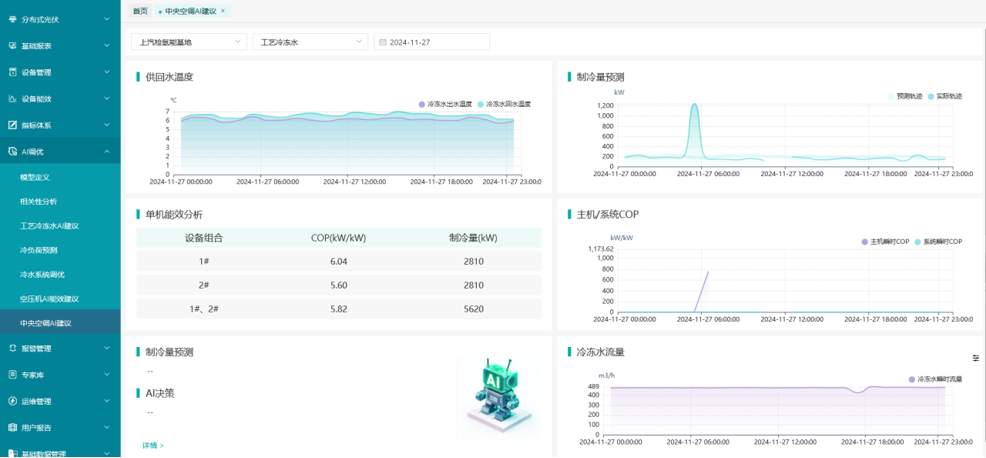Screen dimensions: 986x458
Task: Click the calendar icon in date field
Action: point(383,42)
